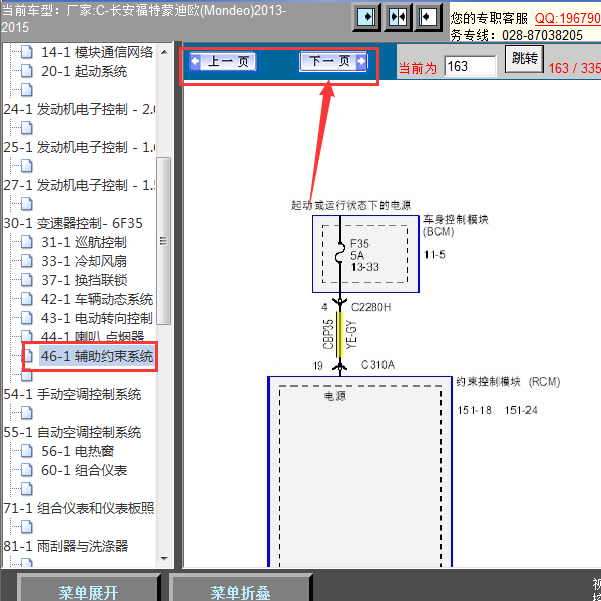Screen dimensions: 601x601
Task: Click page reference 151-24
Action: [521, 410]
